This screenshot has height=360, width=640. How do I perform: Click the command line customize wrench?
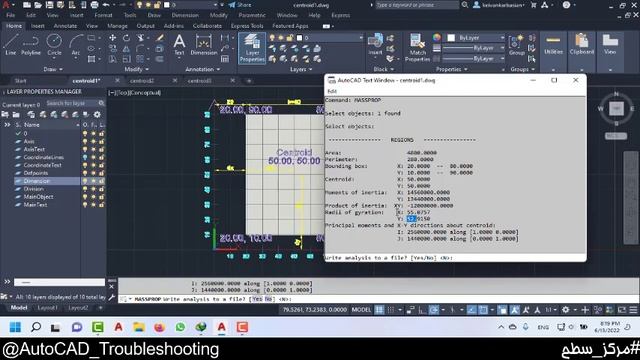click(112, 298)
